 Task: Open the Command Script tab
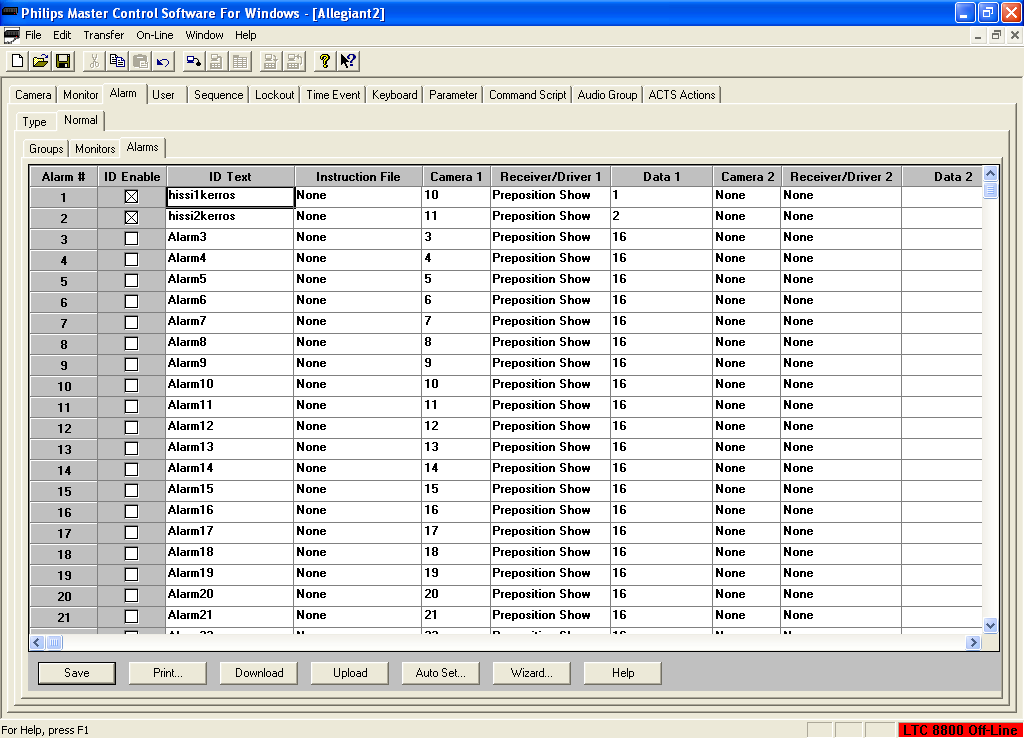point(528,95)
